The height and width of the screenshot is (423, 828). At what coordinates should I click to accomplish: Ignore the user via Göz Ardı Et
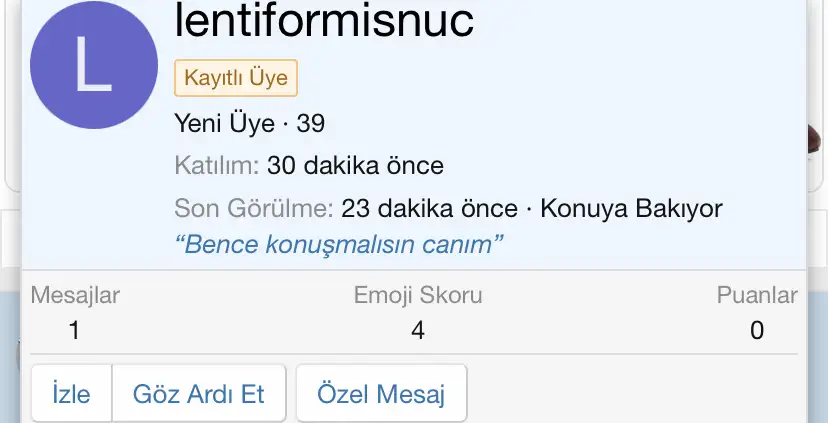pos(199,393)
